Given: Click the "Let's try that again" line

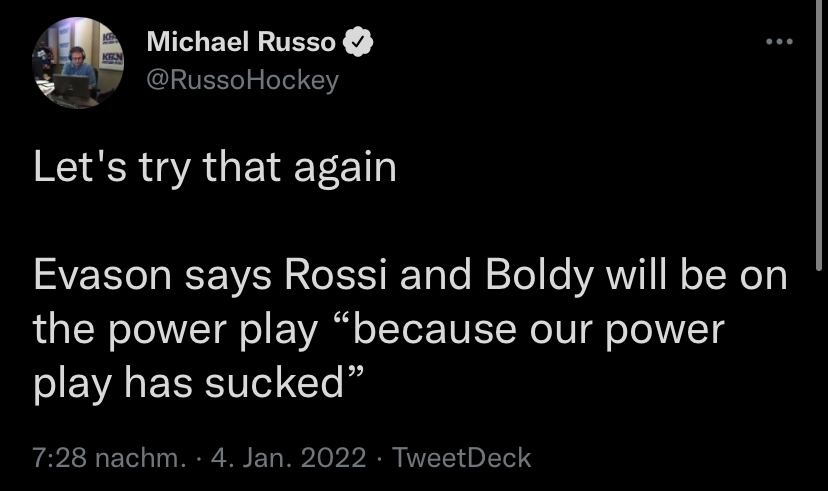Looking at the screenshot, I should tap(215, 167).
